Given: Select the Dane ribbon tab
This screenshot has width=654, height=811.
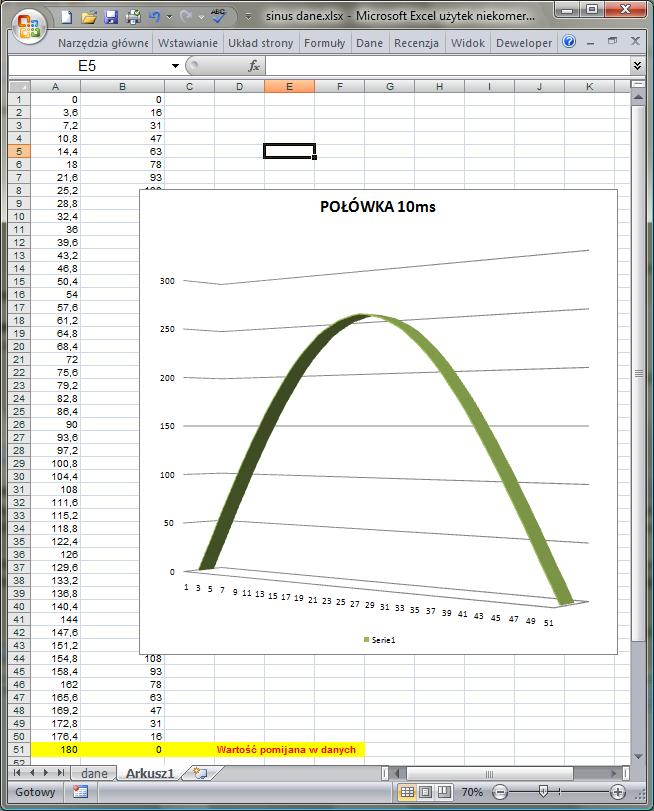Looking at the screenshot, I should click(x=369, y=43).
